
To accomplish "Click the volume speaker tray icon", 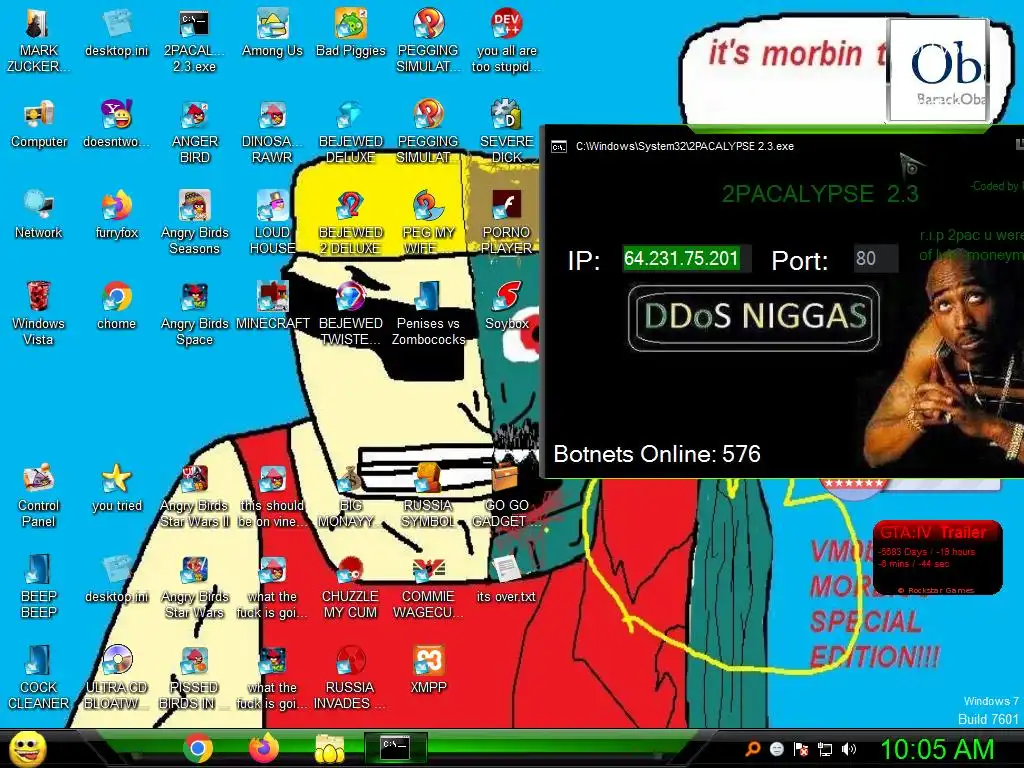I will pyautogui.click(x=849, y=749).
